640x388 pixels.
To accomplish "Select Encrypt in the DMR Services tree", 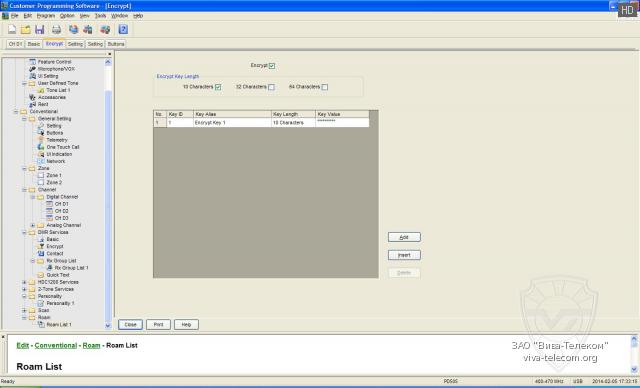I will [x=55, y=246].
